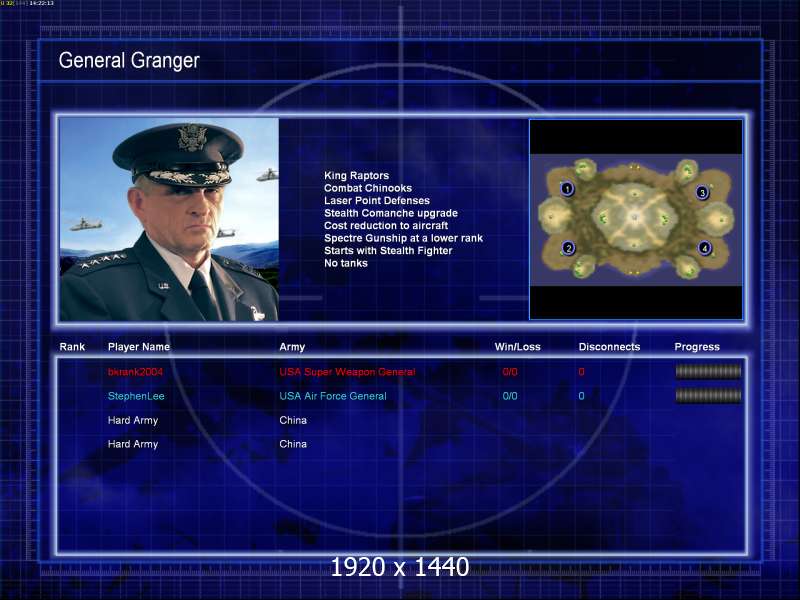This screenshot has height=600, width=800.
Task: Click the Player Name column header
Action: (139, 347)
